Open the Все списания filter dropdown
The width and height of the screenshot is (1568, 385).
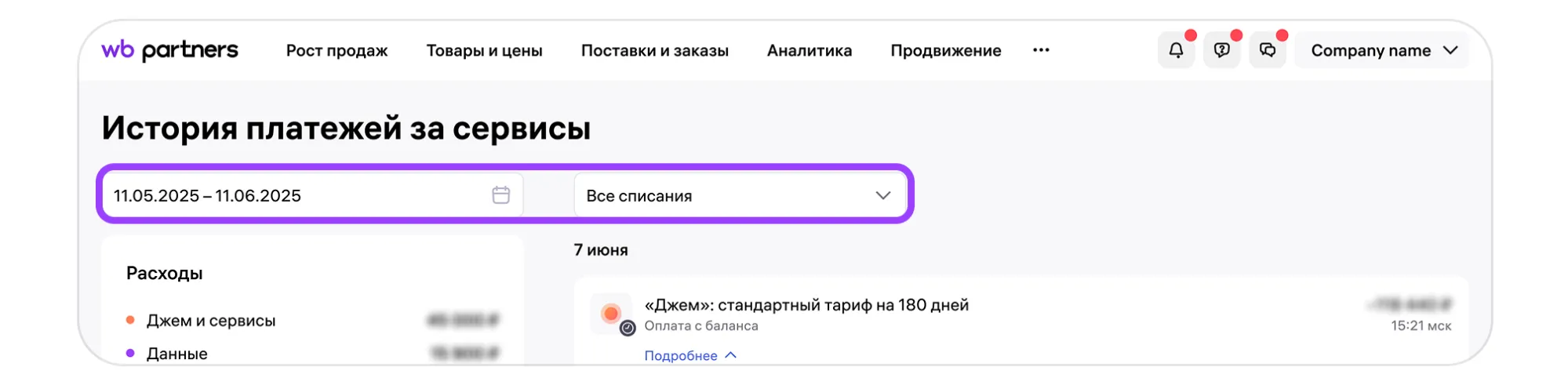(x=739, y=195)
